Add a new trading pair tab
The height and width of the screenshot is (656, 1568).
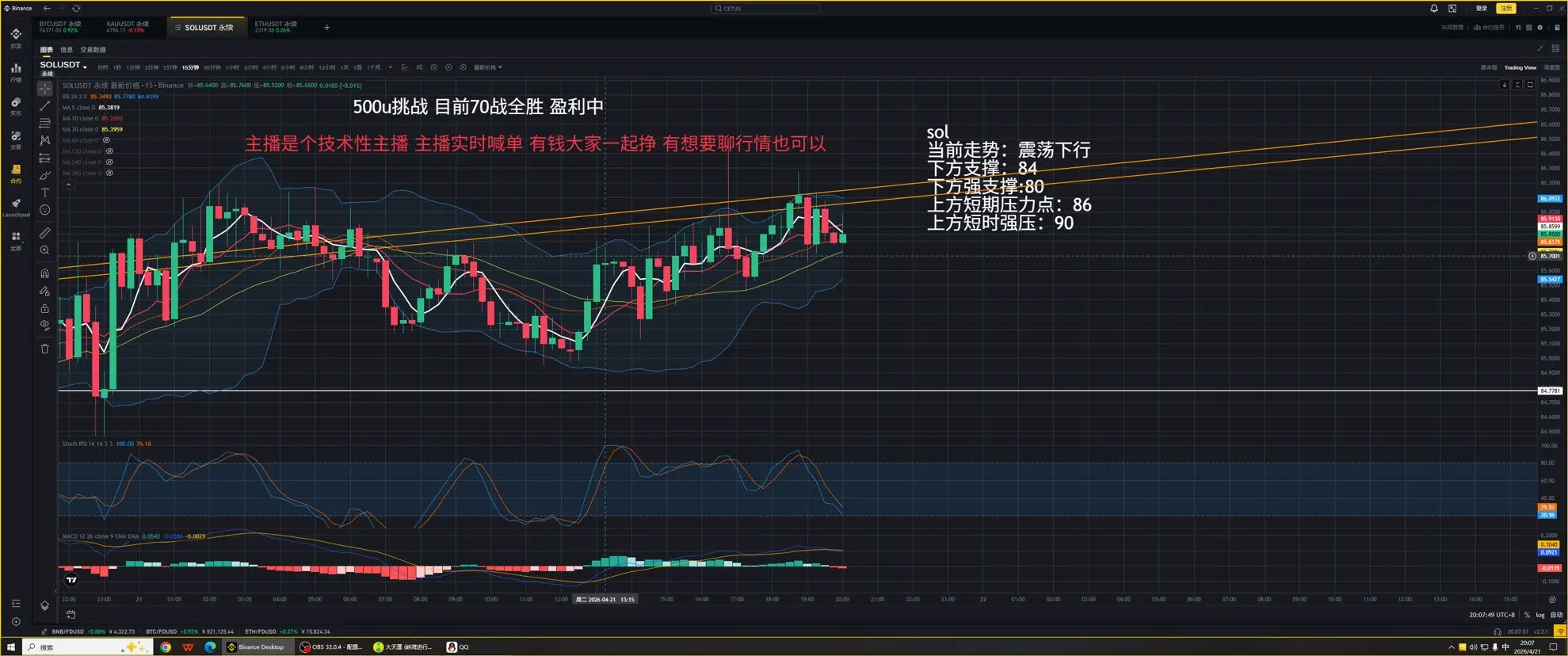(x=326, y=28)
